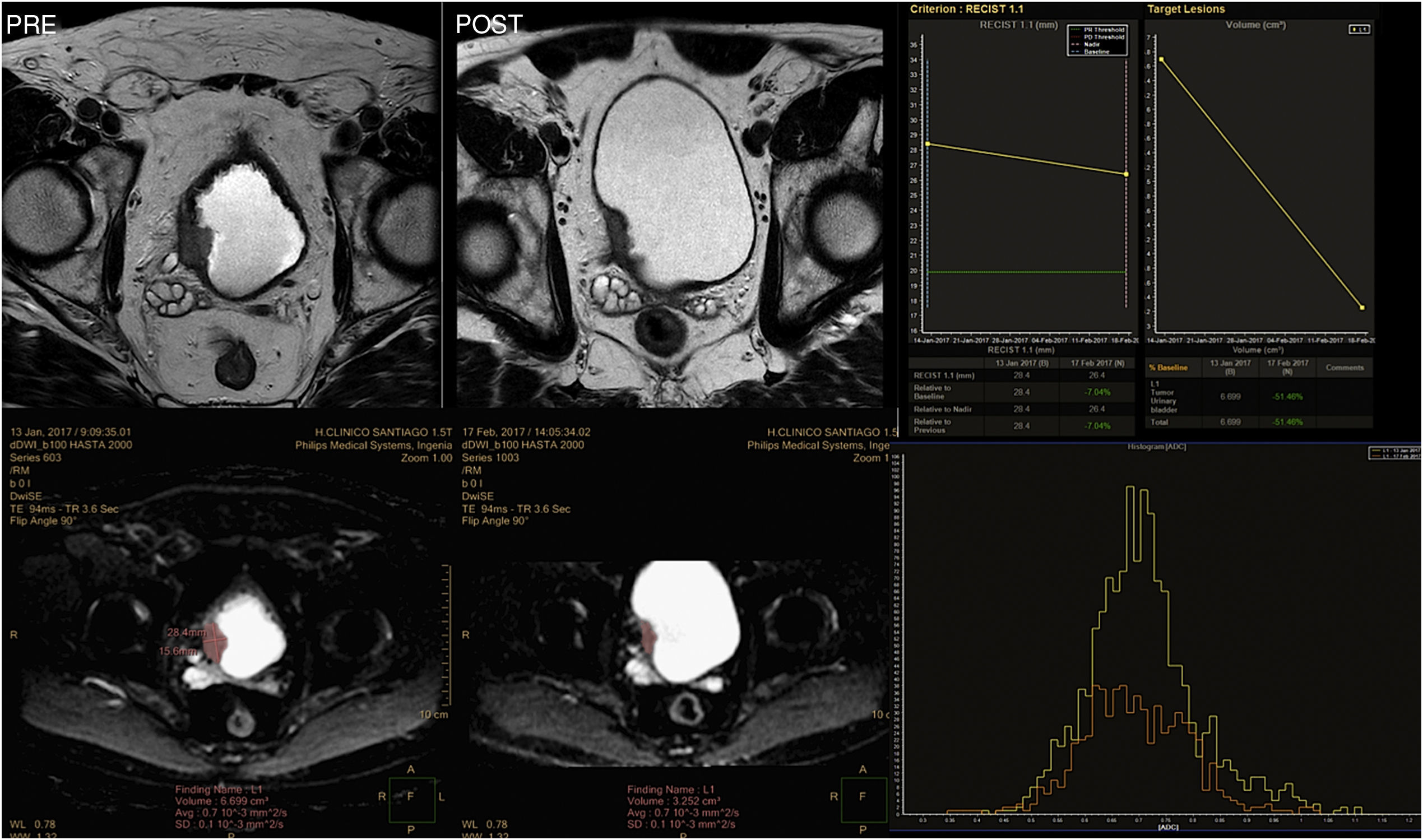Select the Histogram [ADC] panel title
The image size is (1423, 840).
(x=1156, y=447)
